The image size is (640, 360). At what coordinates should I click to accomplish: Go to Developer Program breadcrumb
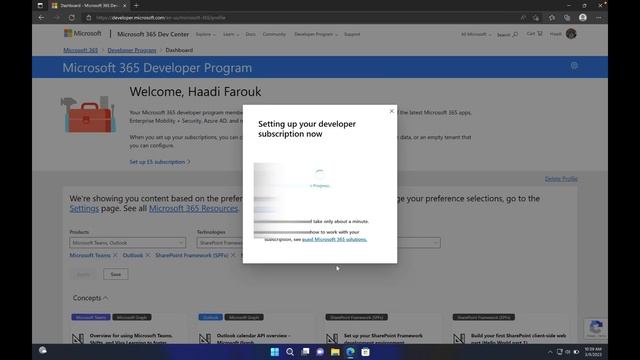[x=132, y=50]
